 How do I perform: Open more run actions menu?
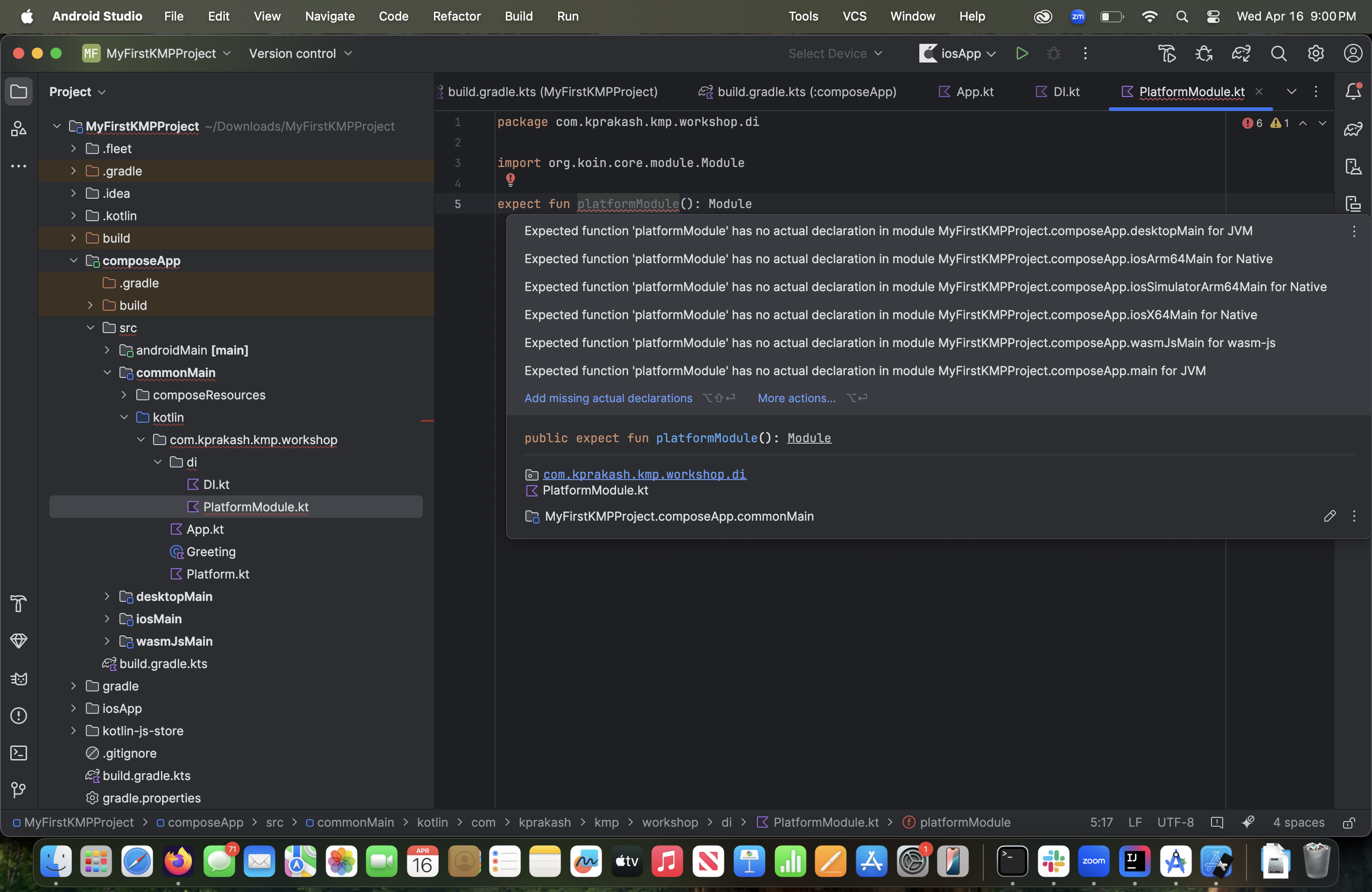pyautogui.click(x=1085, y=54)
